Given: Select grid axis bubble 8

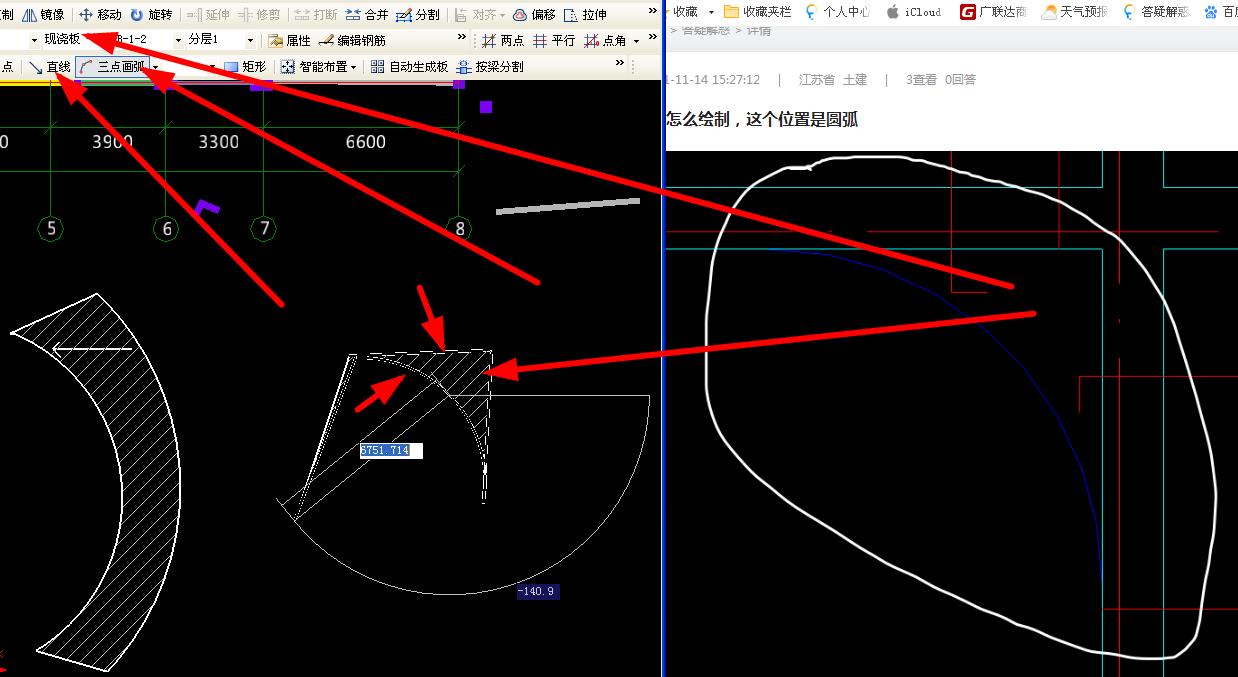Looking at the screenshot, I should [x=459, y=229].
